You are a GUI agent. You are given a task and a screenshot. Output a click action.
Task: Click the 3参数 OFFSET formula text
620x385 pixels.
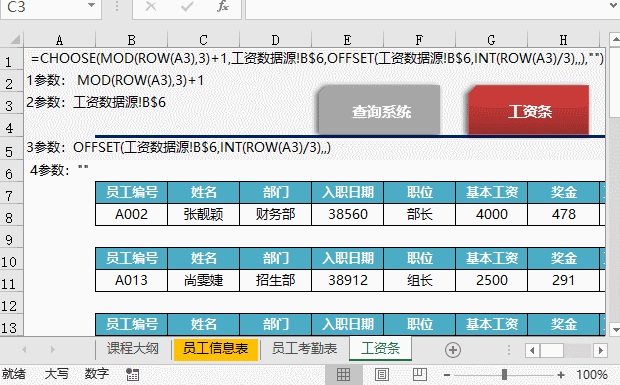point(178,147)
